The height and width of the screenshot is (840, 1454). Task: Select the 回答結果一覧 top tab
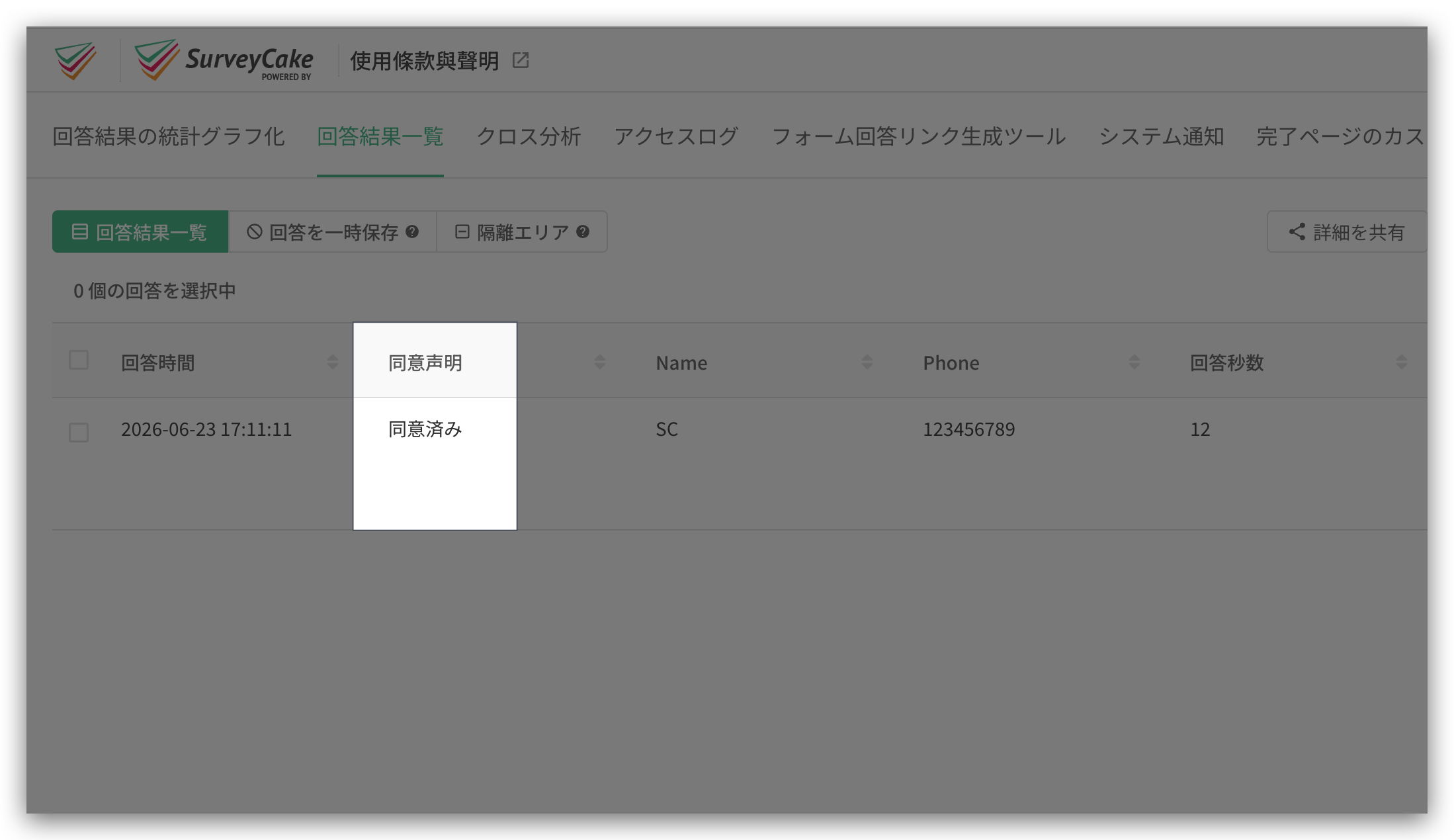(x=380, y=136)
